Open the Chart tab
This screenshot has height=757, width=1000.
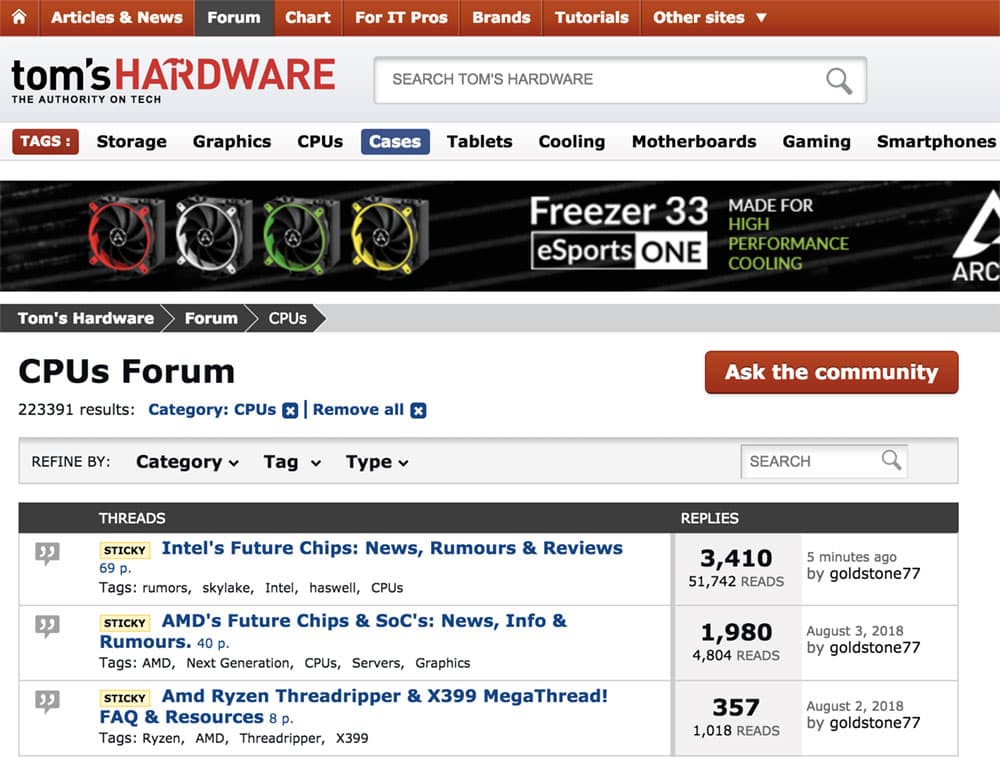[x=308, y=18]
